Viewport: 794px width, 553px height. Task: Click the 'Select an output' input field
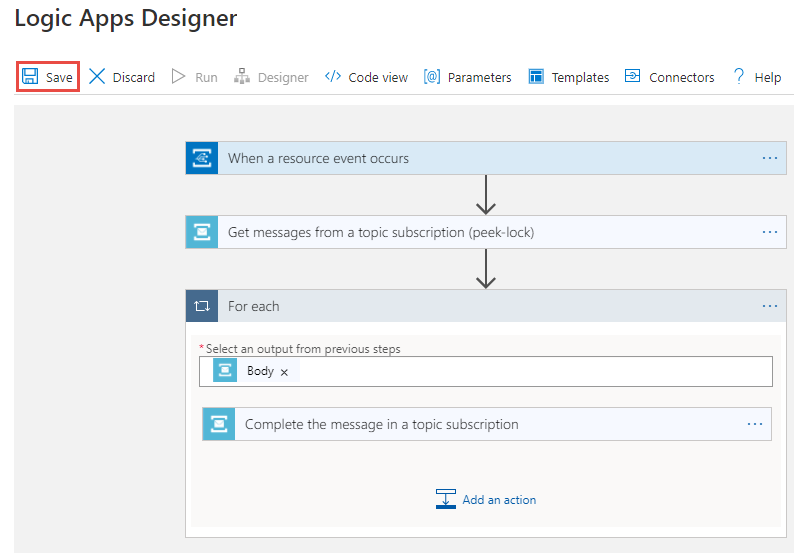tap(530, 371)
